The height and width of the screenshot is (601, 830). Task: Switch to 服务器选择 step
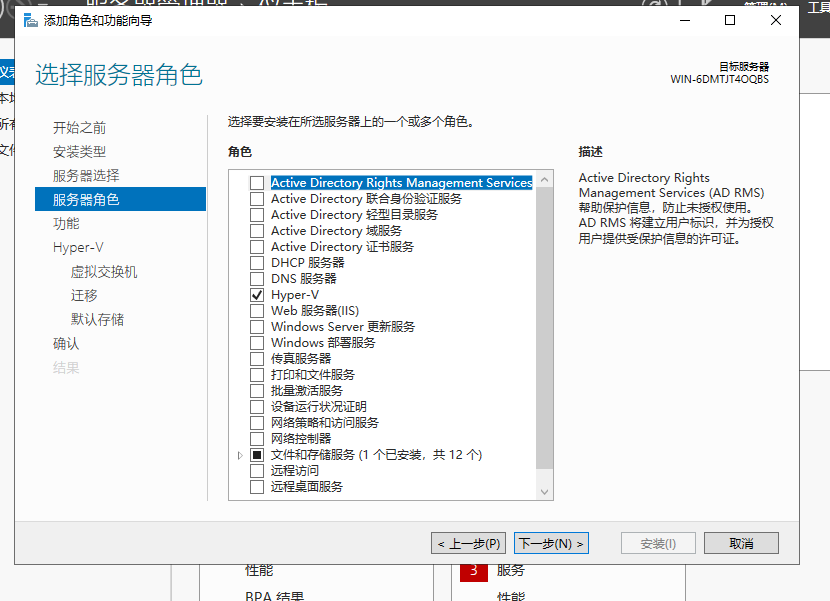point(86,175)
